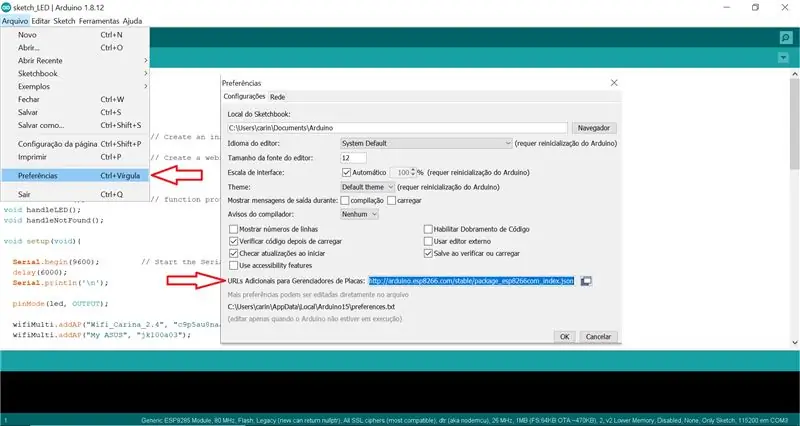
Task: Click the scrollbar down arrow in editor
Action: pos(794,343)
